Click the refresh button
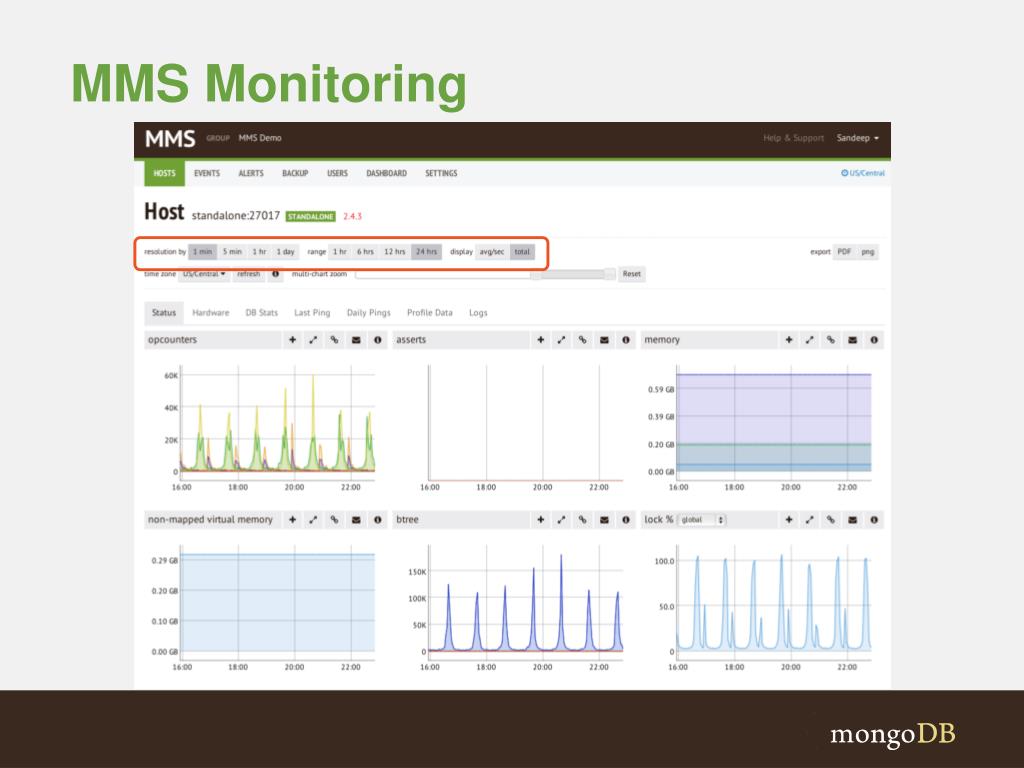The width and height of the screenshot is (1024, 768). click(x=249, y=274)
